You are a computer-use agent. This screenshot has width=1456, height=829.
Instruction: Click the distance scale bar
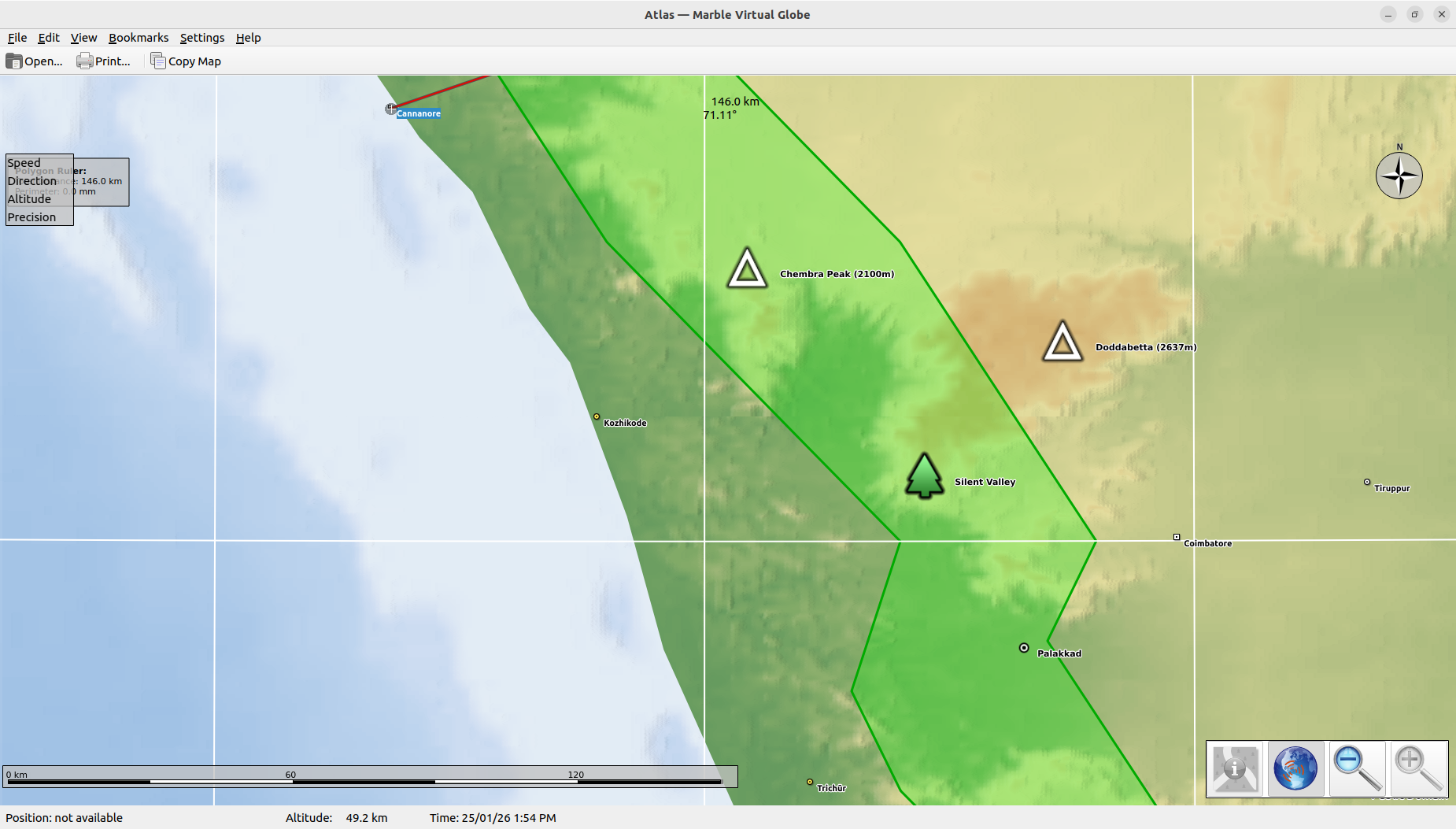click(370, 776)
